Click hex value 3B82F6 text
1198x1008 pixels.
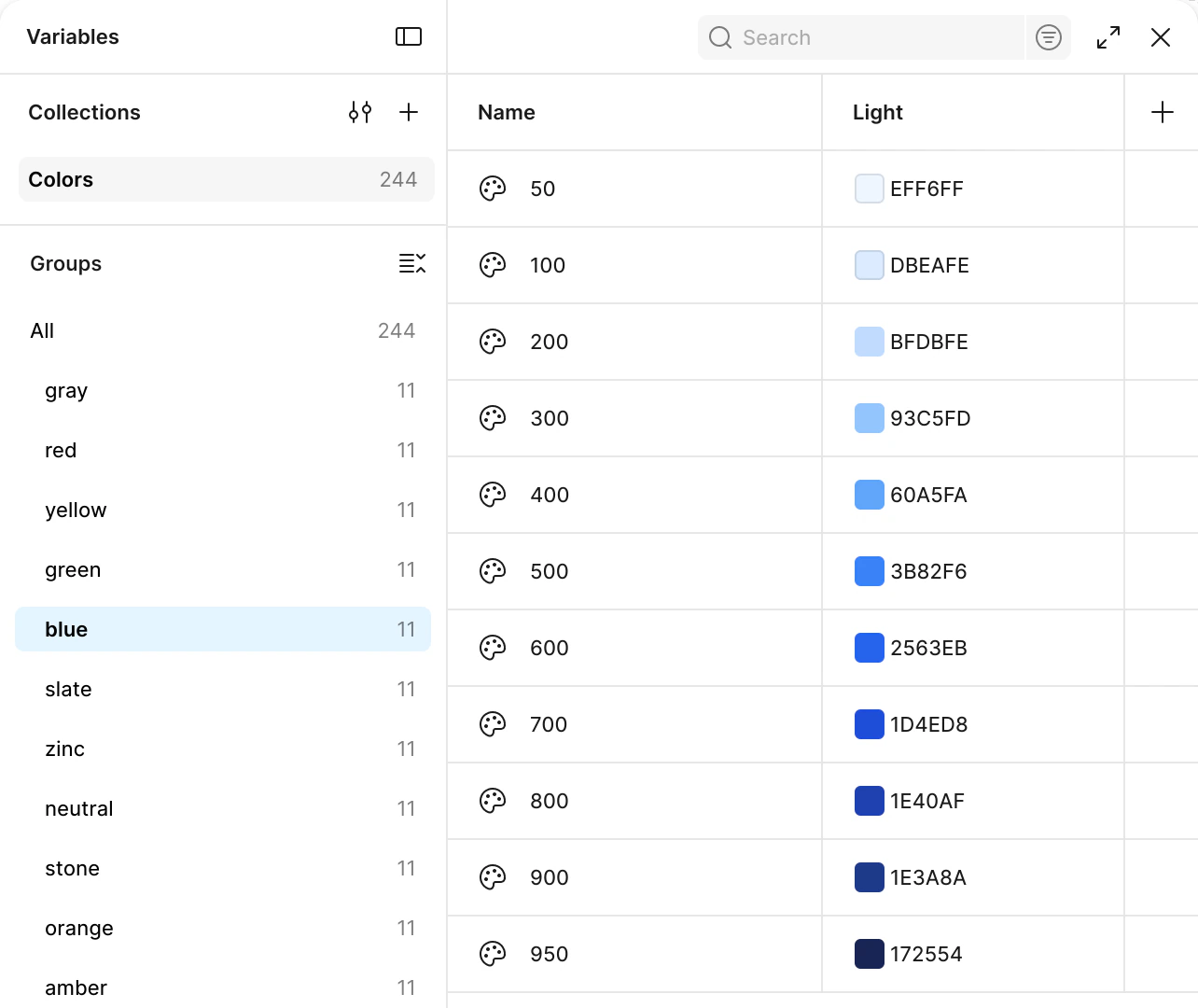point(928,571)
